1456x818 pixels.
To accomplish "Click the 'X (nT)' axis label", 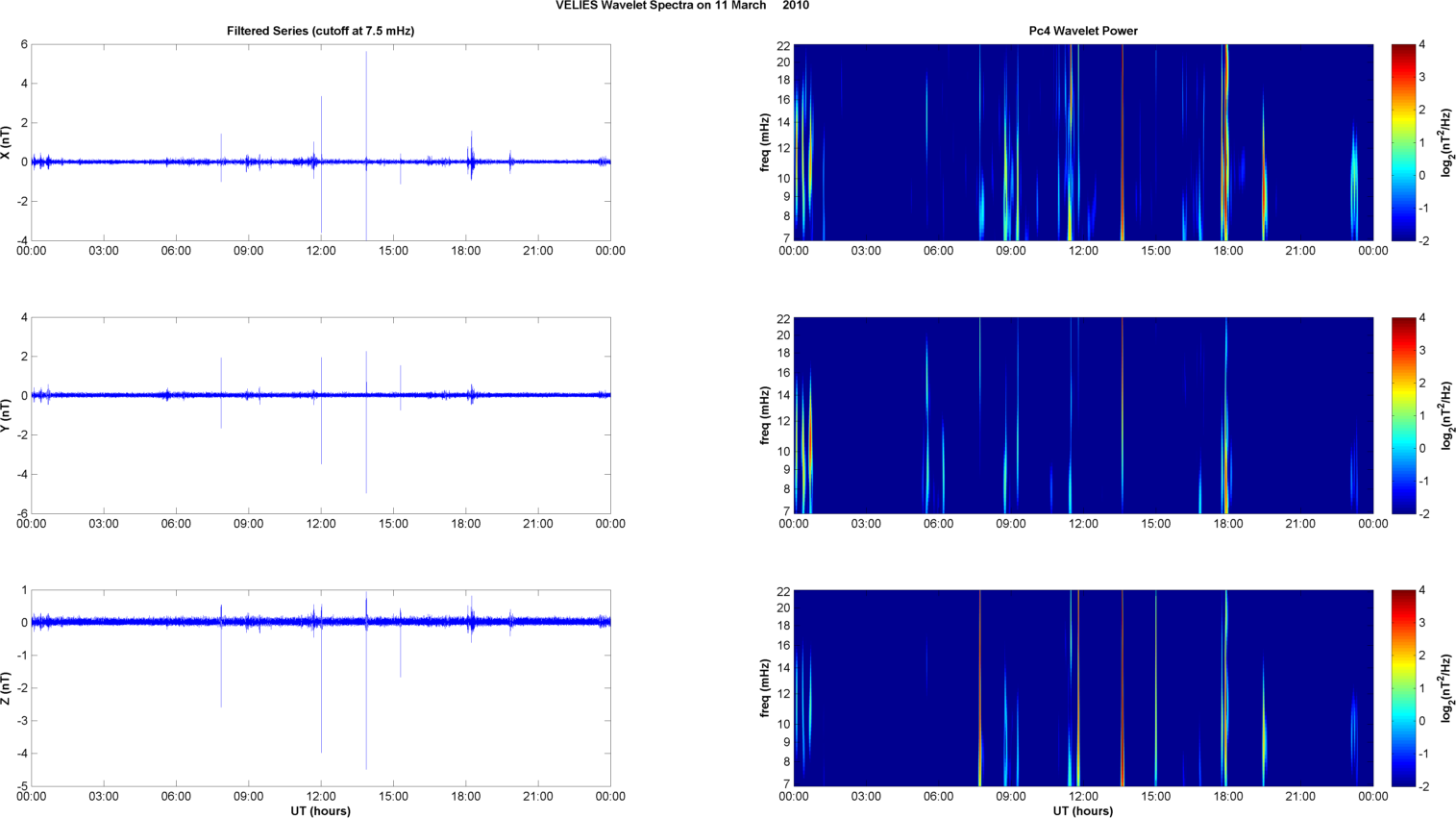I will (x=6, y=142).
